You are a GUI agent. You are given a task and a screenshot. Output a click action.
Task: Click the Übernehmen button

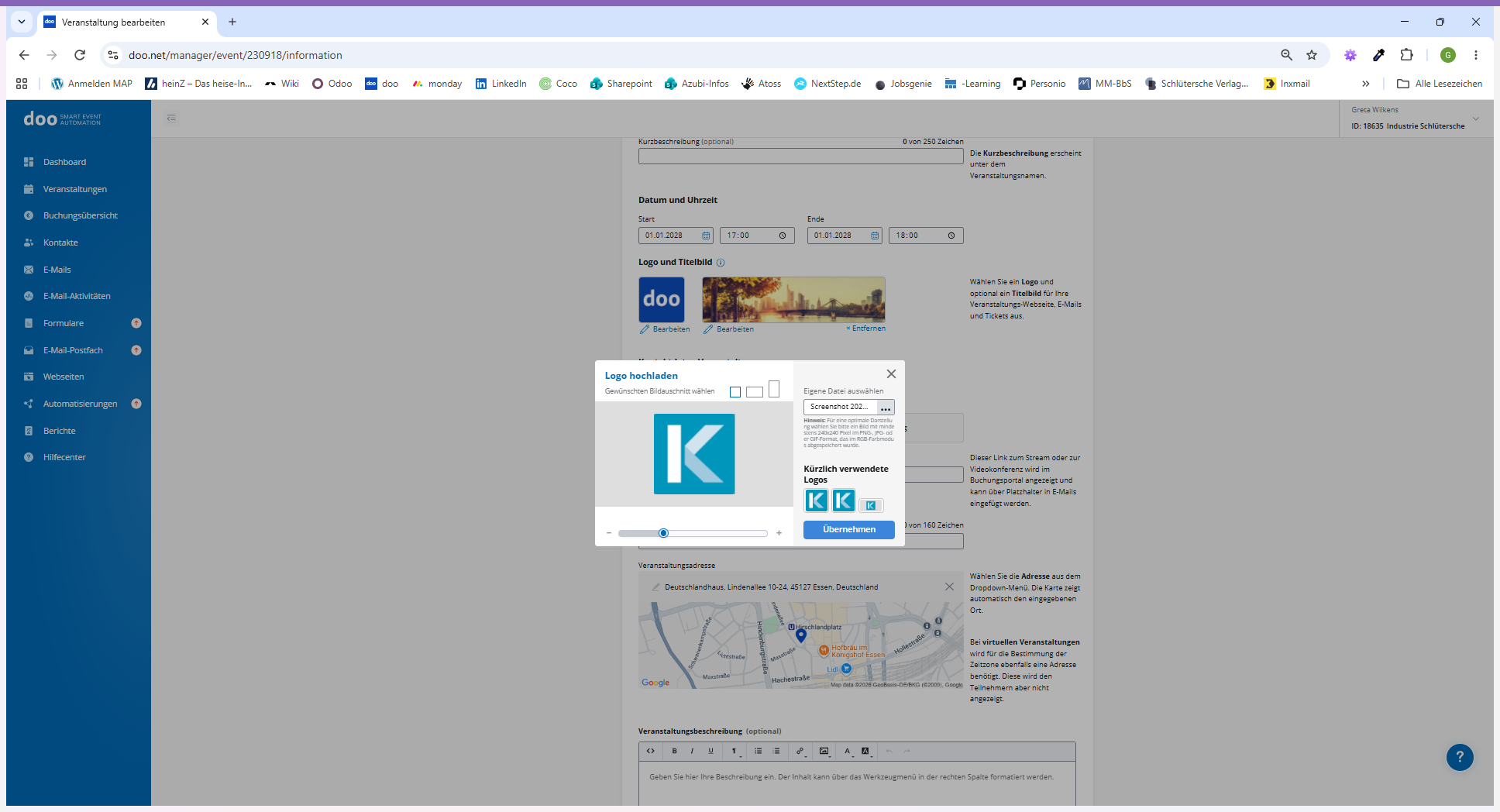tap(849, 529)
